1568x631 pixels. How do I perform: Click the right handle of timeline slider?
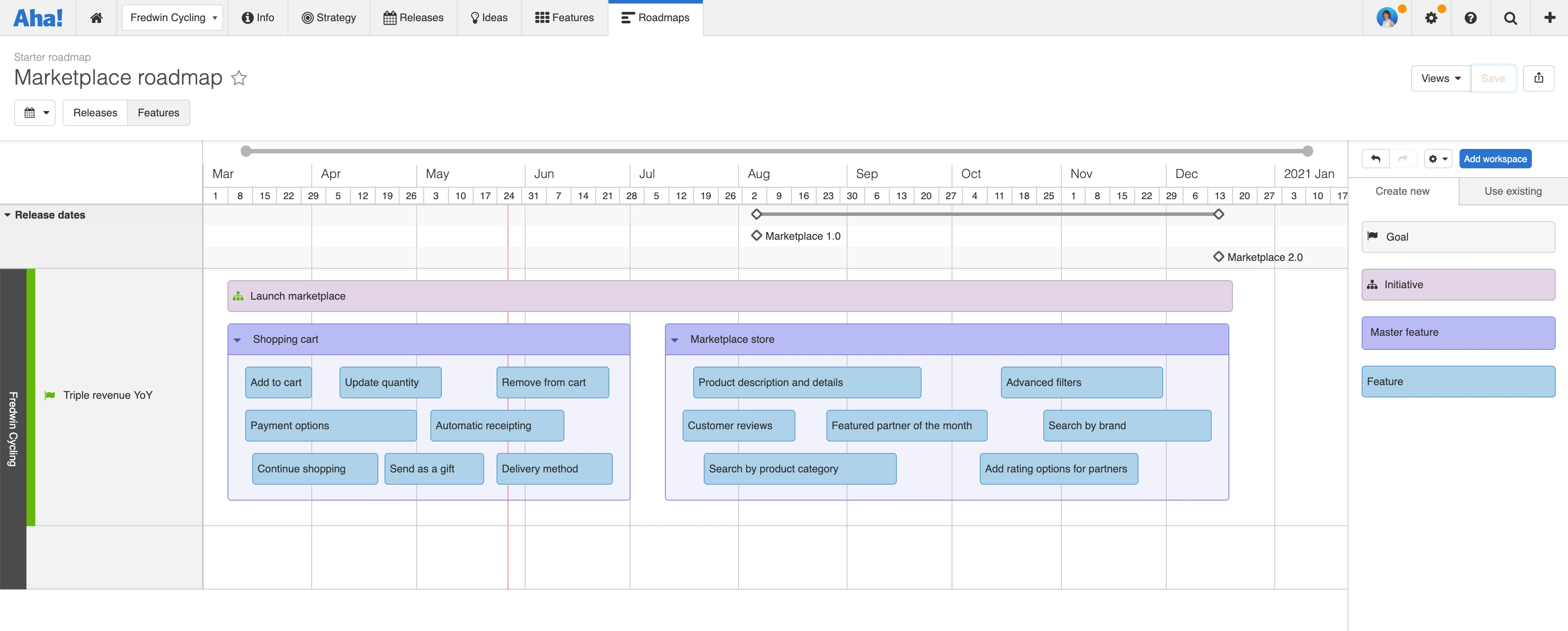click(x=1307, y=151)
